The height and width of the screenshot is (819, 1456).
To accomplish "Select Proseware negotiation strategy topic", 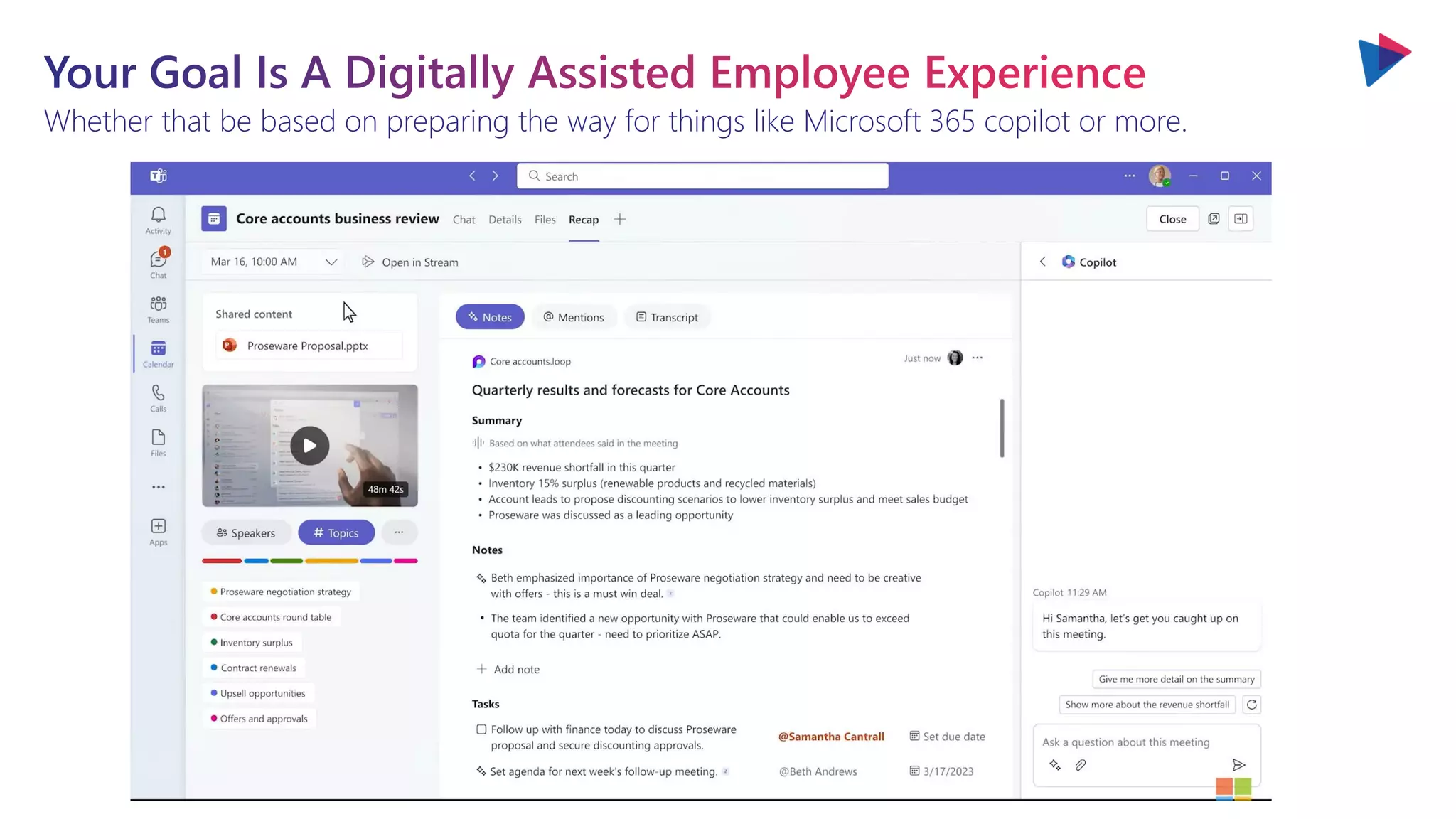I will (x=281, y=591).
